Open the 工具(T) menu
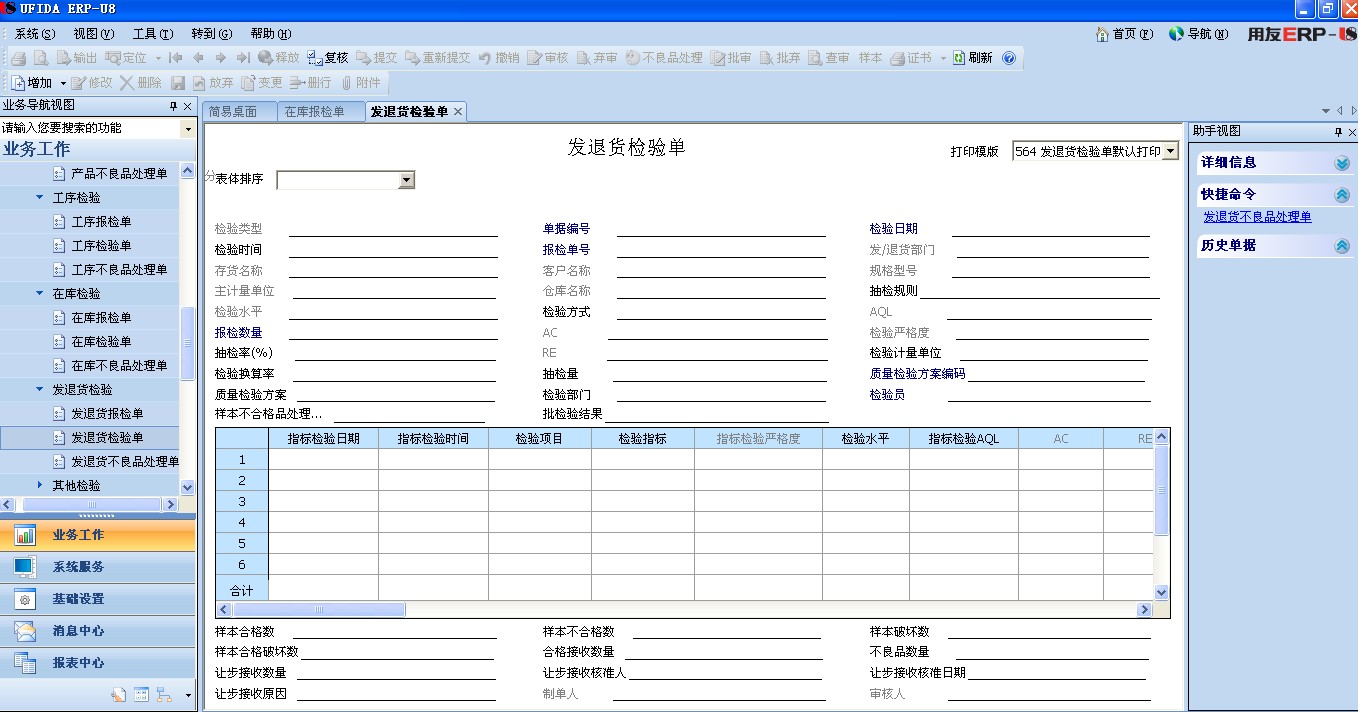 click(x=153, y=34)
